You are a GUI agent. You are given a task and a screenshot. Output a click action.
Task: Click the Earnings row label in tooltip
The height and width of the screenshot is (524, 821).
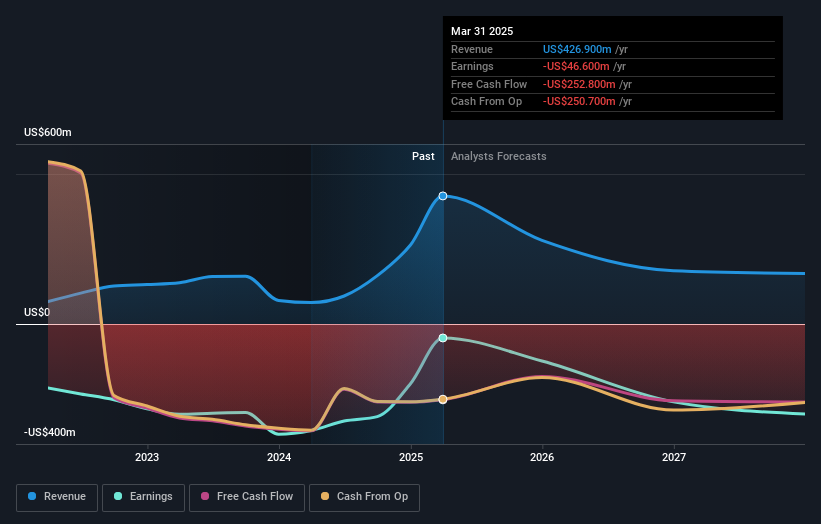pyautogui.click(x=472, y=66)
